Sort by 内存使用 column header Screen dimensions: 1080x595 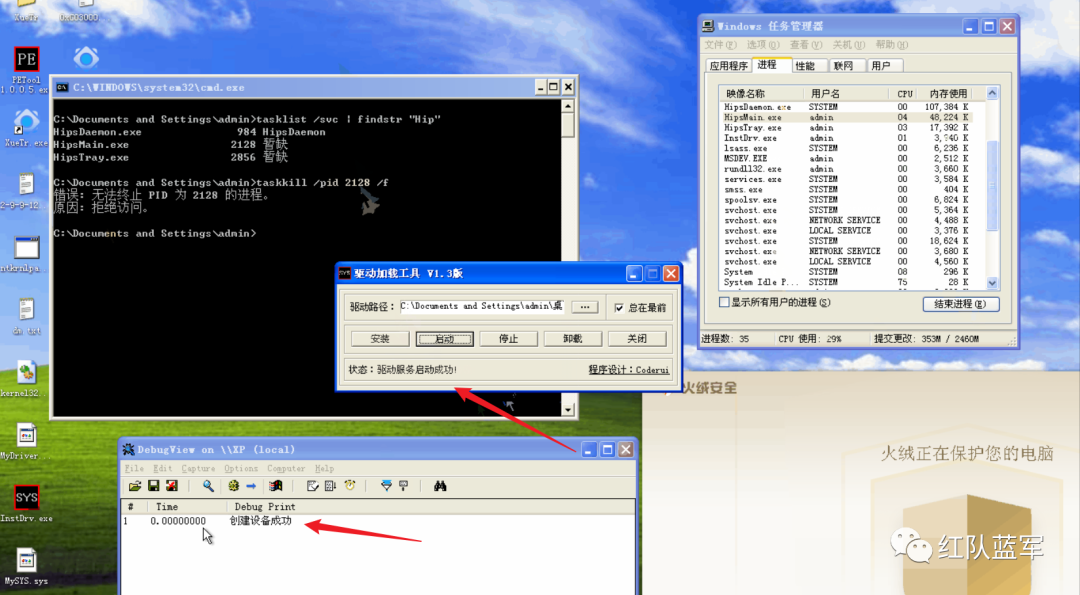[x=950, y=93]
